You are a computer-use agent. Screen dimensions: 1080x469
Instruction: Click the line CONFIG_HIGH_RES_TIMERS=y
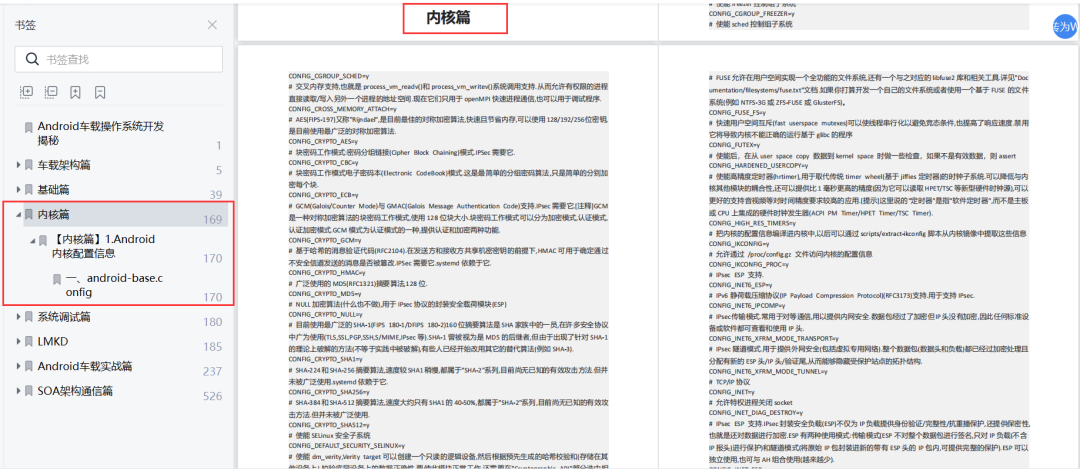coord(752,223)
